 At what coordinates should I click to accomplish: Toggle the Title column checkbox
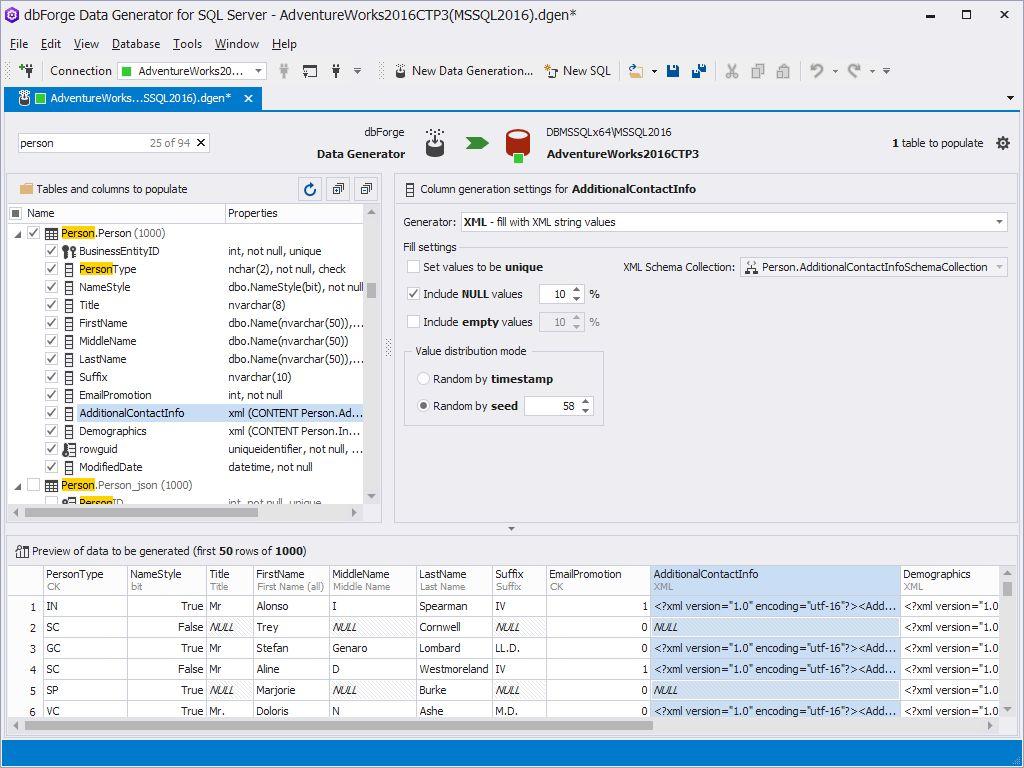point(51,305)
